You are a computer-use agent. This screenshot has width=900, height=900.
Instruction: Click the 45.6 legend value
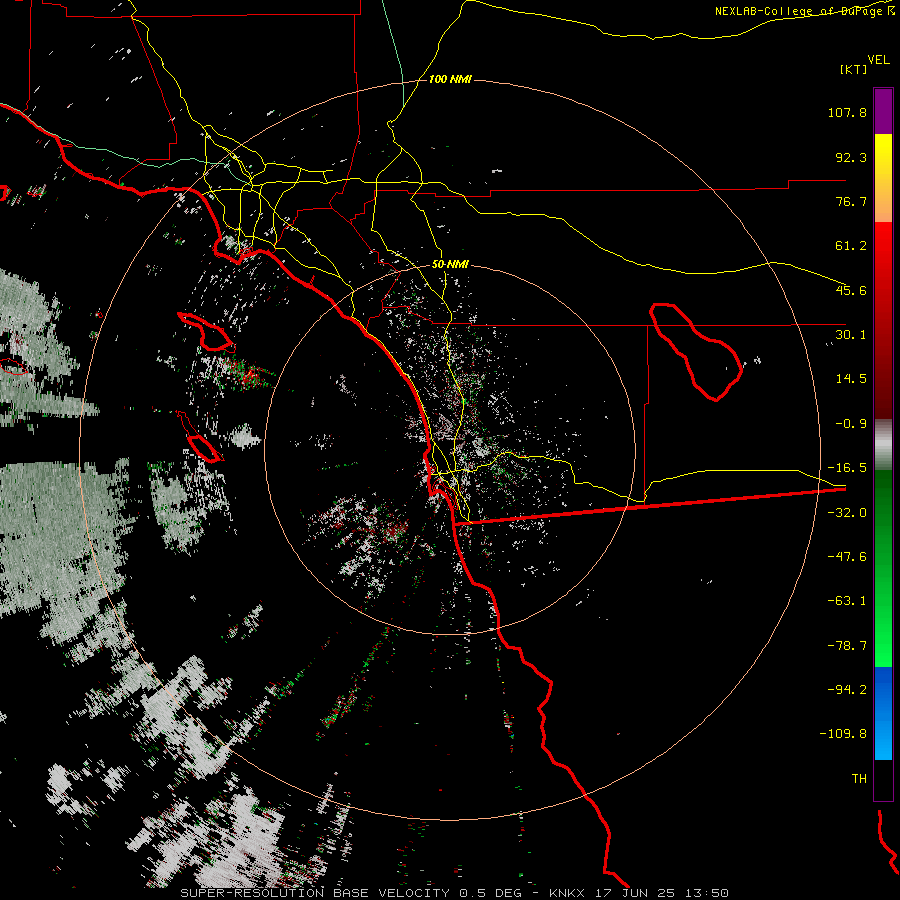click(x=851, y=290)
